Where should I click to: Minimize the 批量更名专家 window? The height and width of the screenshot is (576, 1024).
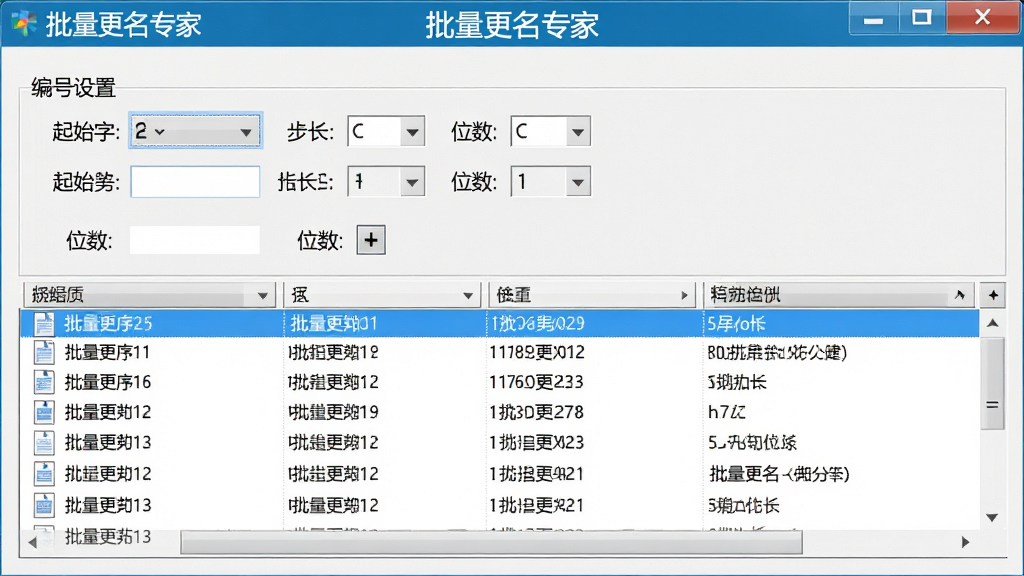(x=873, y=18)
